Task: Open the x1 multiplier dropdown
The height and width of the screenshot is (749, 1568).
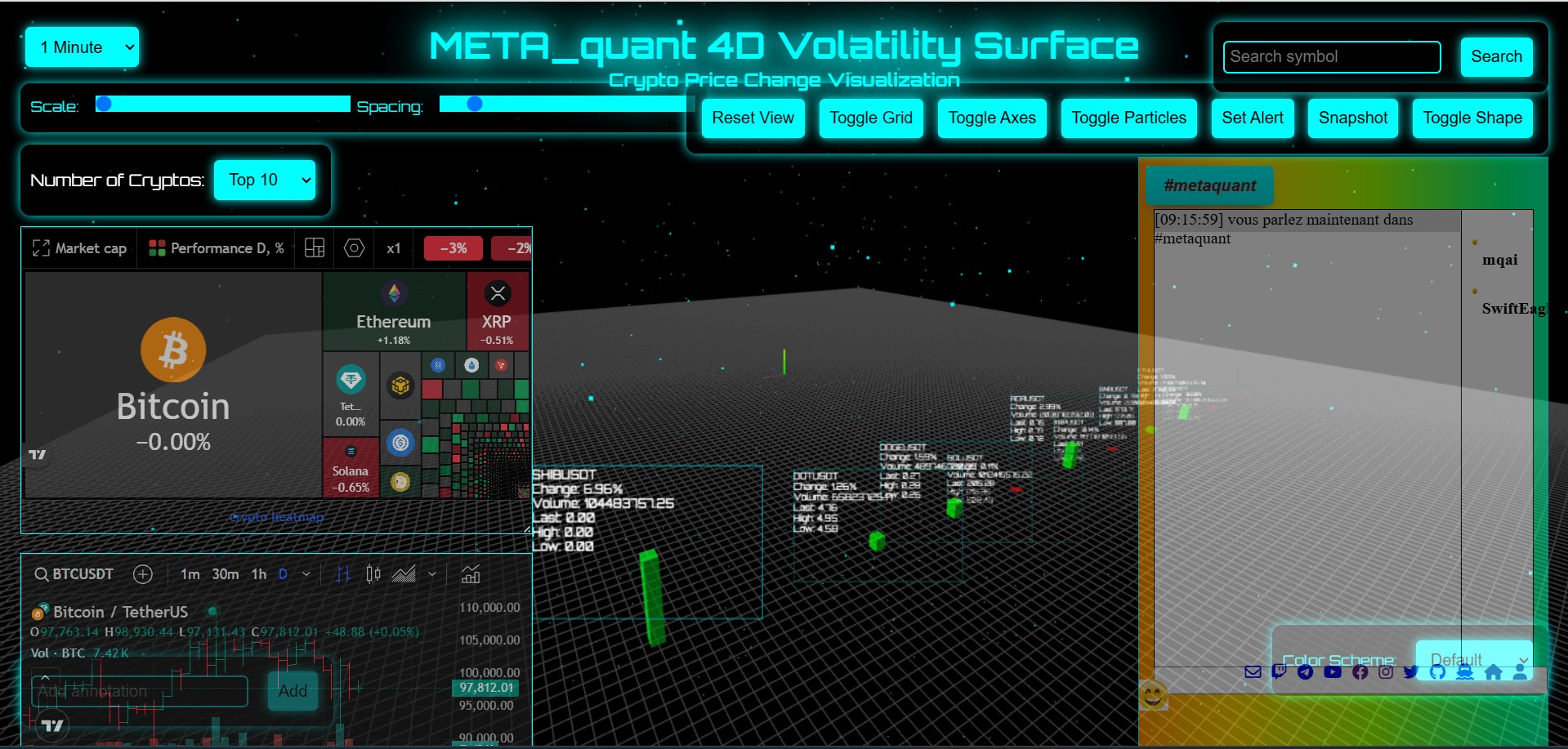Action: click(394, 248)
